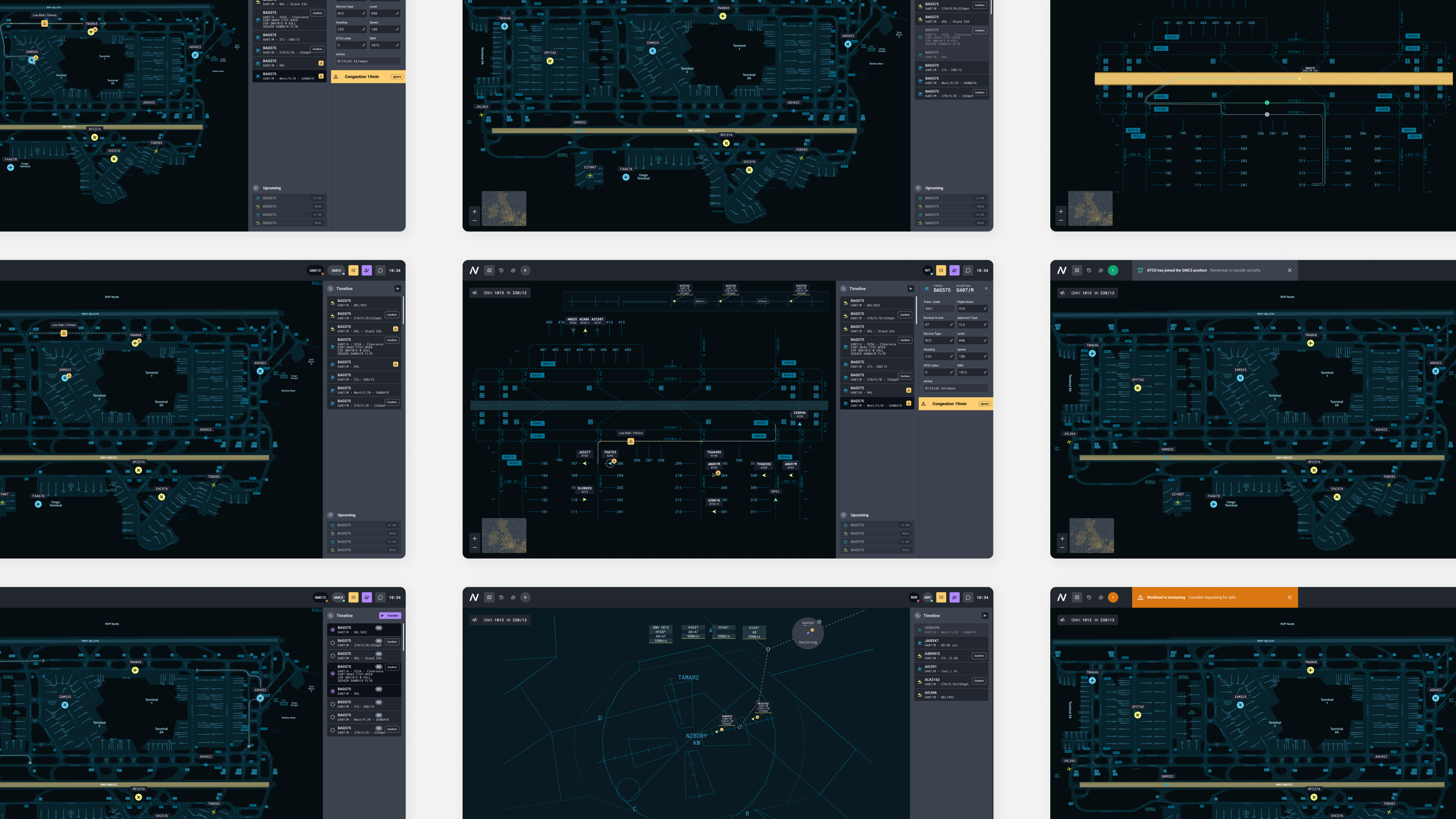This screenshot has height=819, width=1456.
Task: Click the grey 0 counter badge in RIT screen
Action: point(525,270)
